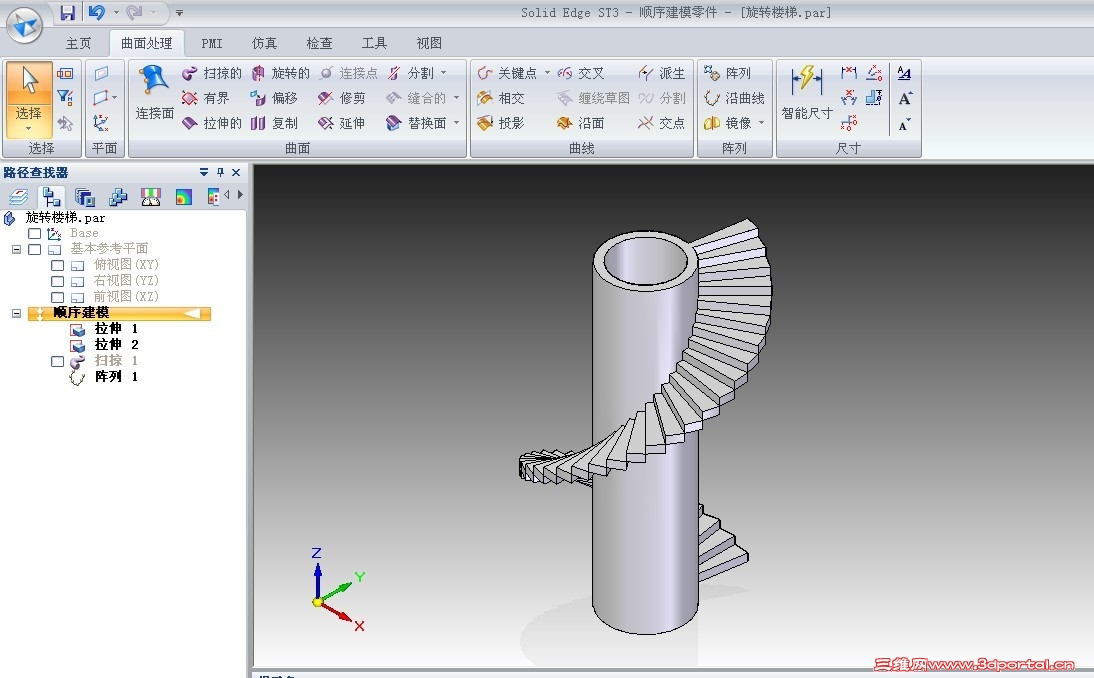Save the file with the disk icon
The width and height of the screenshot is (1094, 678).
[x=68, y=13]
